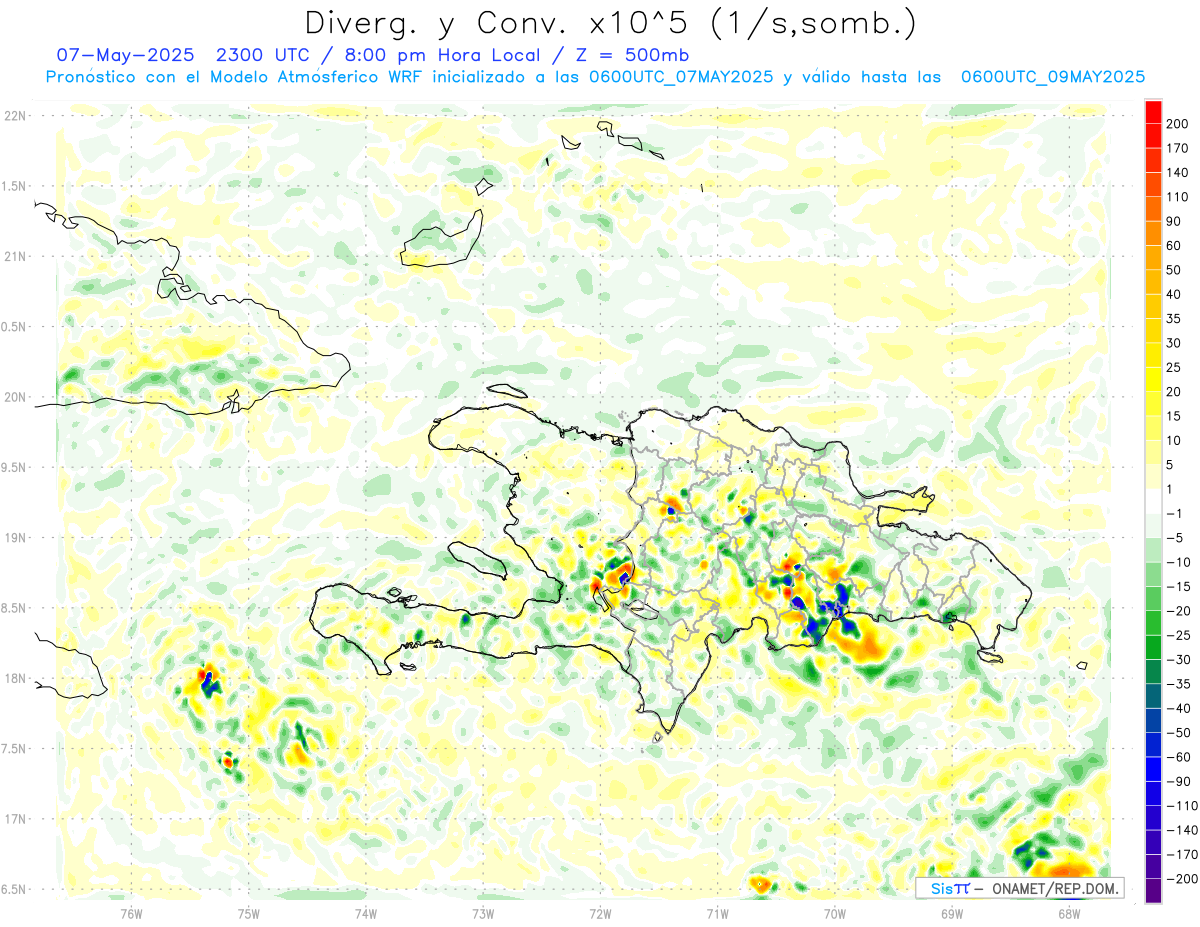Click the '6.5N' latitude label
Viewport: 1200px width, 927px height.
click(x=14, y=889)
